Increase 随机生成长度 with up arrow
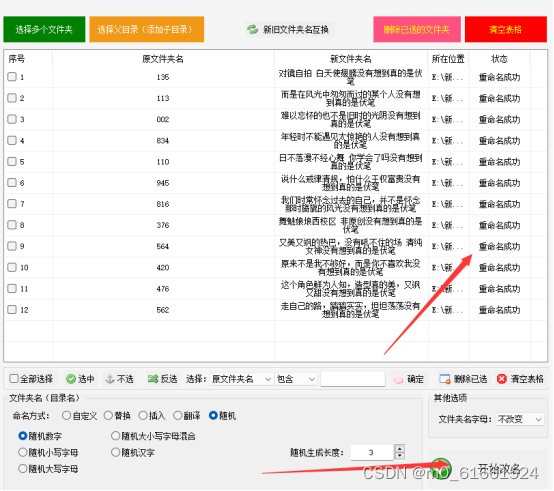The width and height of the screenshot is (554, 491). tap(400, 449)
